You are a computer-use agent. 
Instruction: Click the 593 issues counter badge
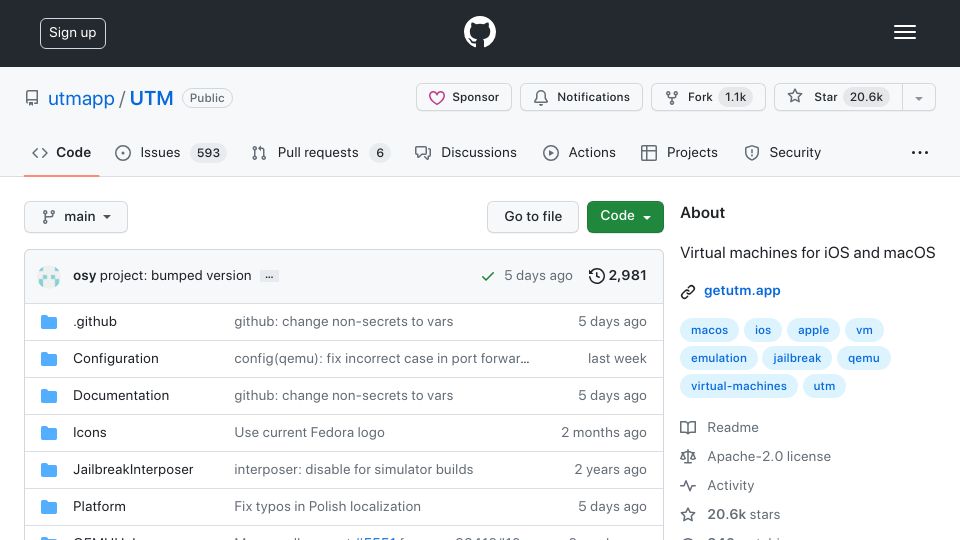pos(208,152)
